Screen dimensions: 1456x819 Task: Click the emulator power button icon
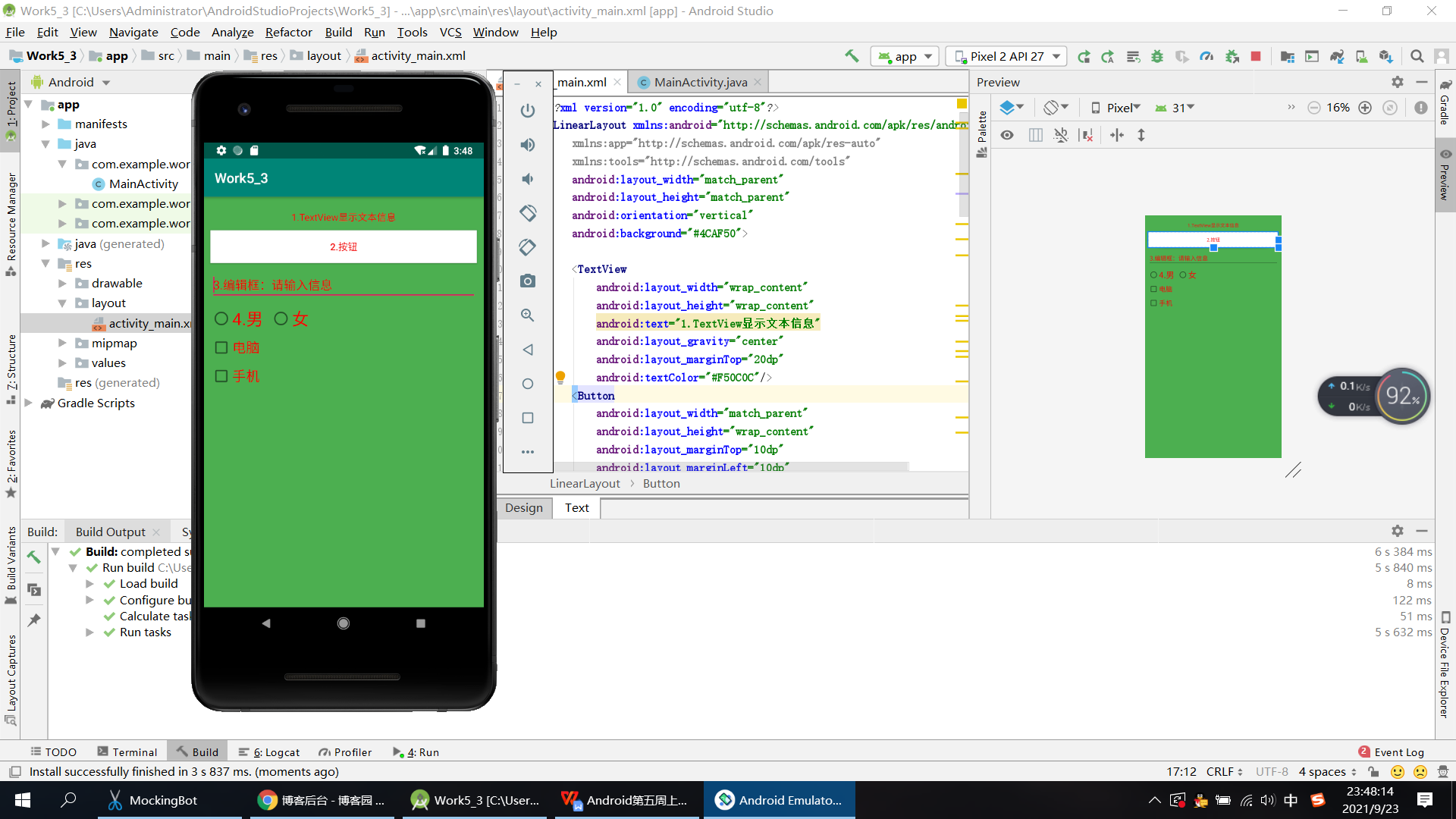click(x=528, y=111)
